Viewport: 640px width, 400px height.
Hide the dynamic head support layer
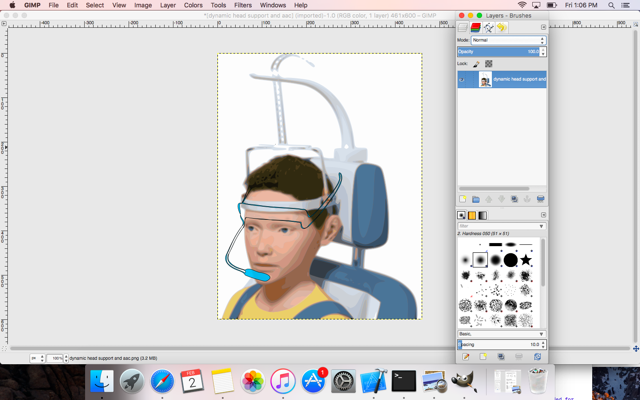pyautogui.click(x=462, y=79)
